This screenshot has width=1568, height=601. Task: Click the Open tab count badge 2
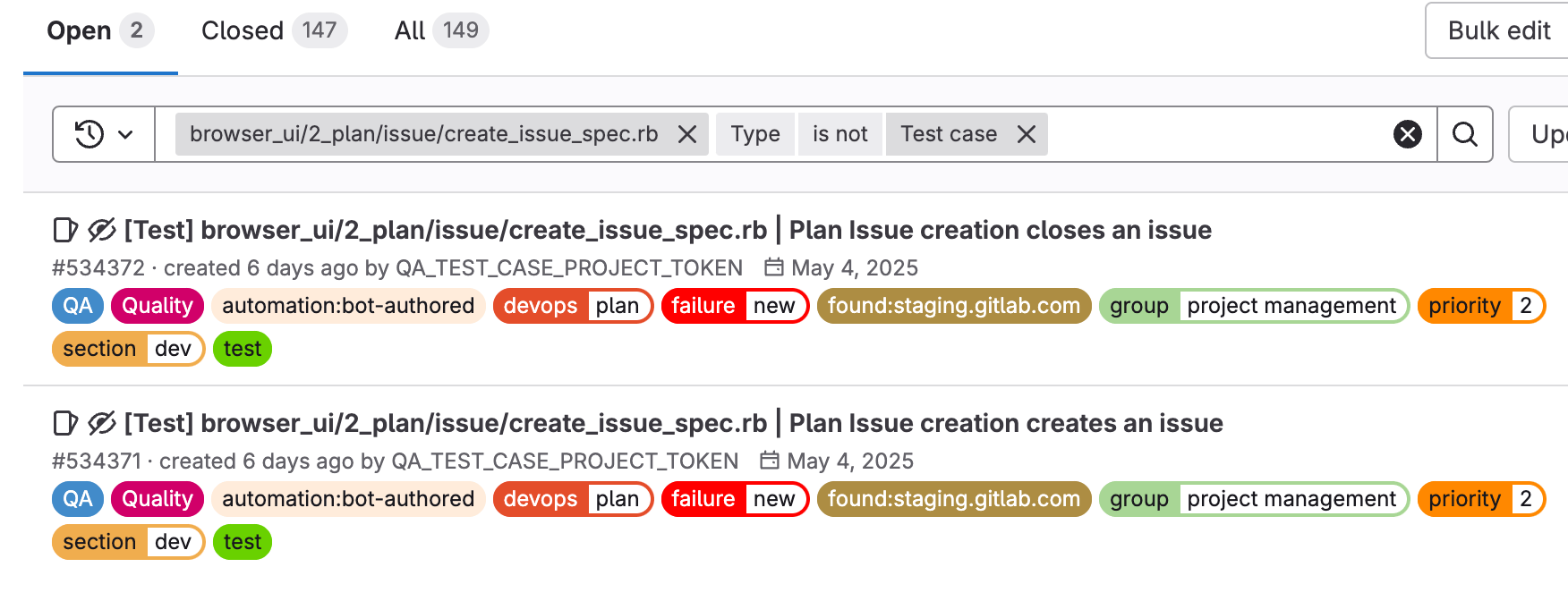click(136, 30)
